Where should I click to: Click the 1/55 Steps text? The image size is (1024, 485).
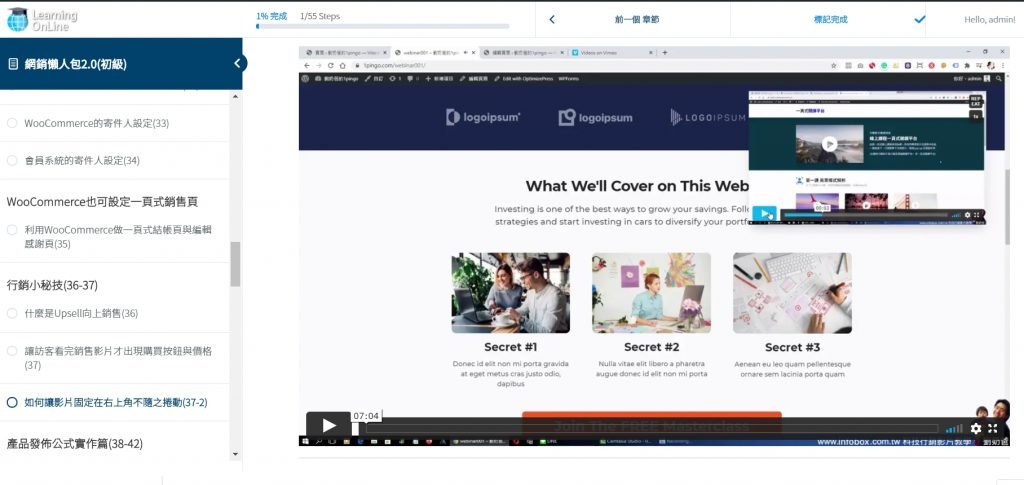320,16
